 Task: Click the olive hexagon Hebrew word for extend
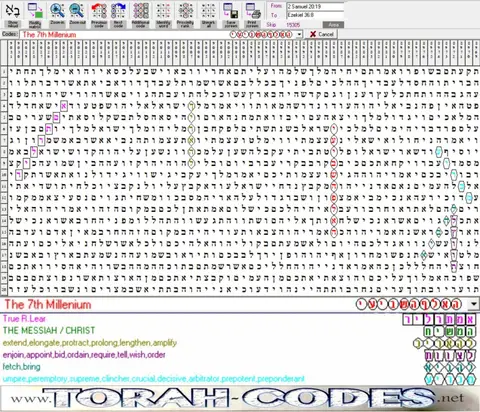click(444, 343)
